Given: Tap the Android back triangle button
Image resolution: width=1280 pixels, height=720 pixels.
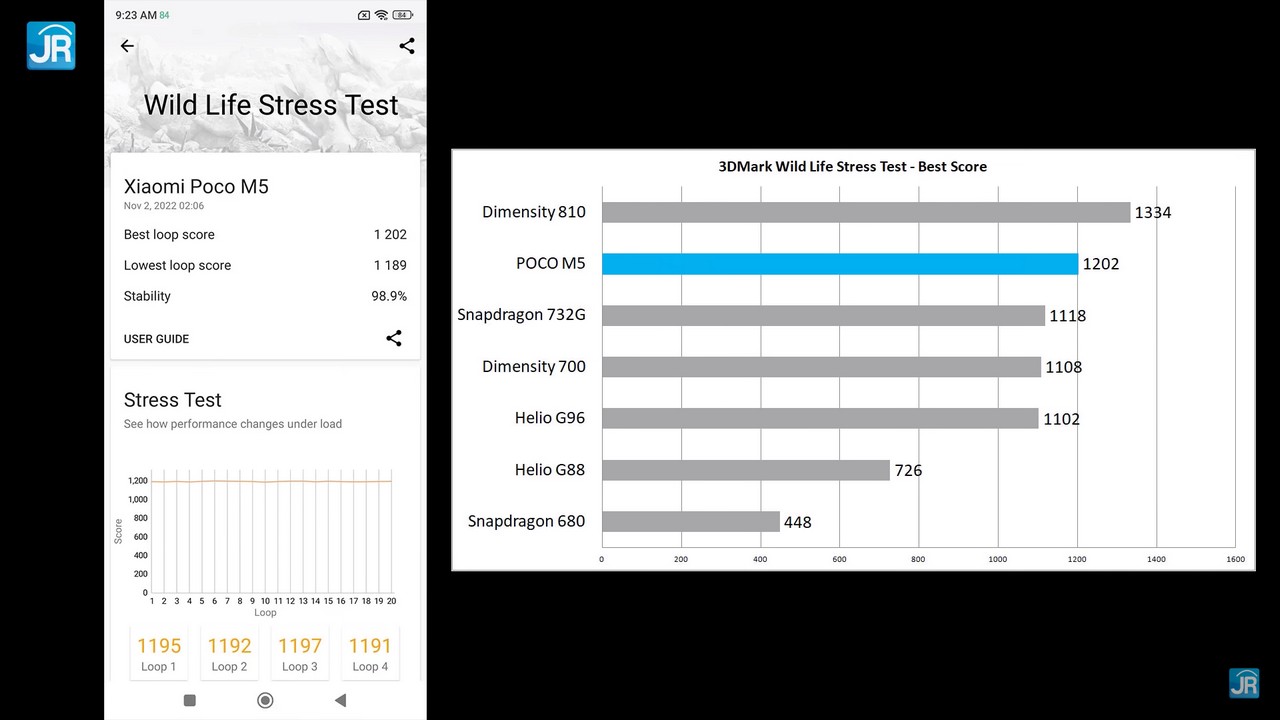Looking at the screenshot, I should (x=340, y=700).
